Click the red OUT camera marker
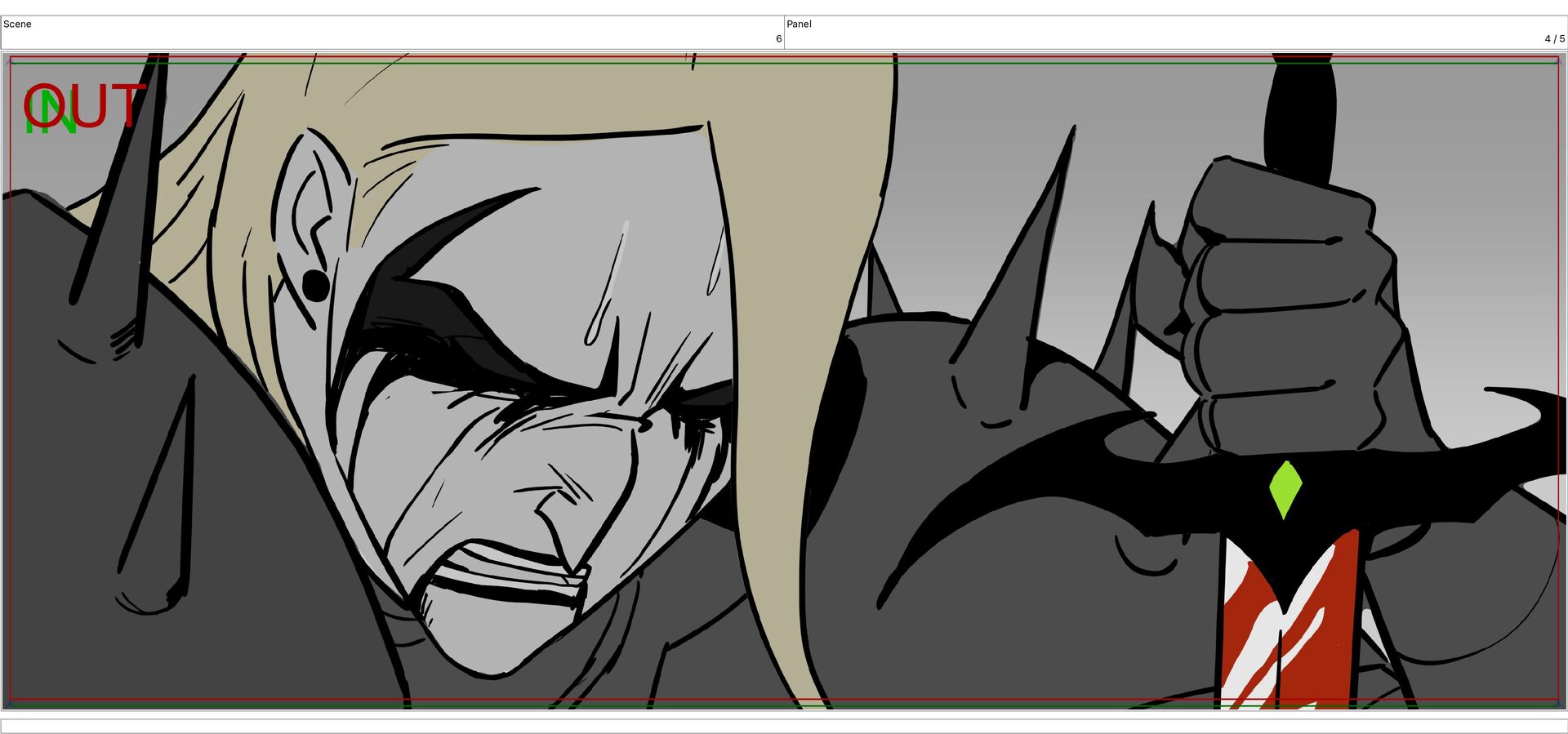This screenshot has width=1568, height=734. (x=84, y=105)
